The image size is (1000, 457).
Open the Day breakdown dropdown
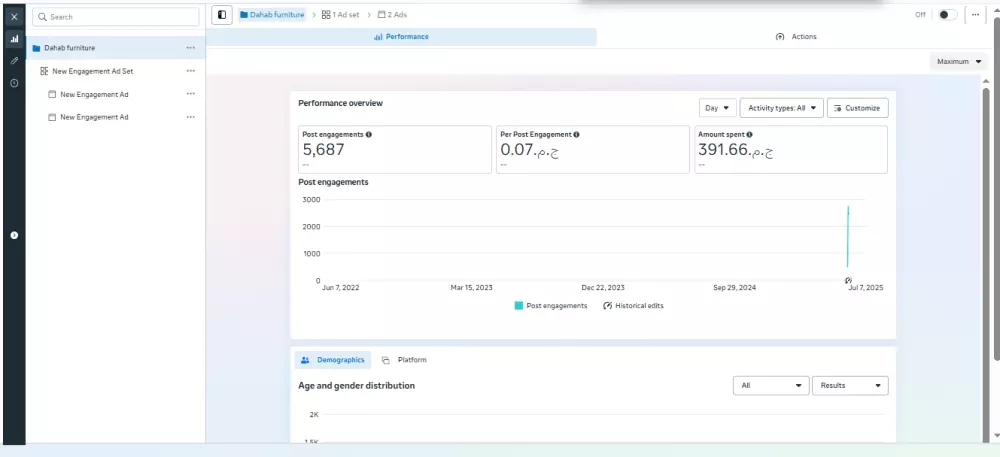point(717,108)
